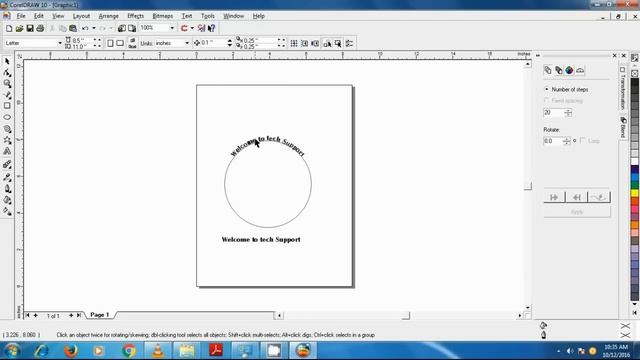Open the Units inches dropdown
The image size is (640, 360).
[x=187, y=43]
